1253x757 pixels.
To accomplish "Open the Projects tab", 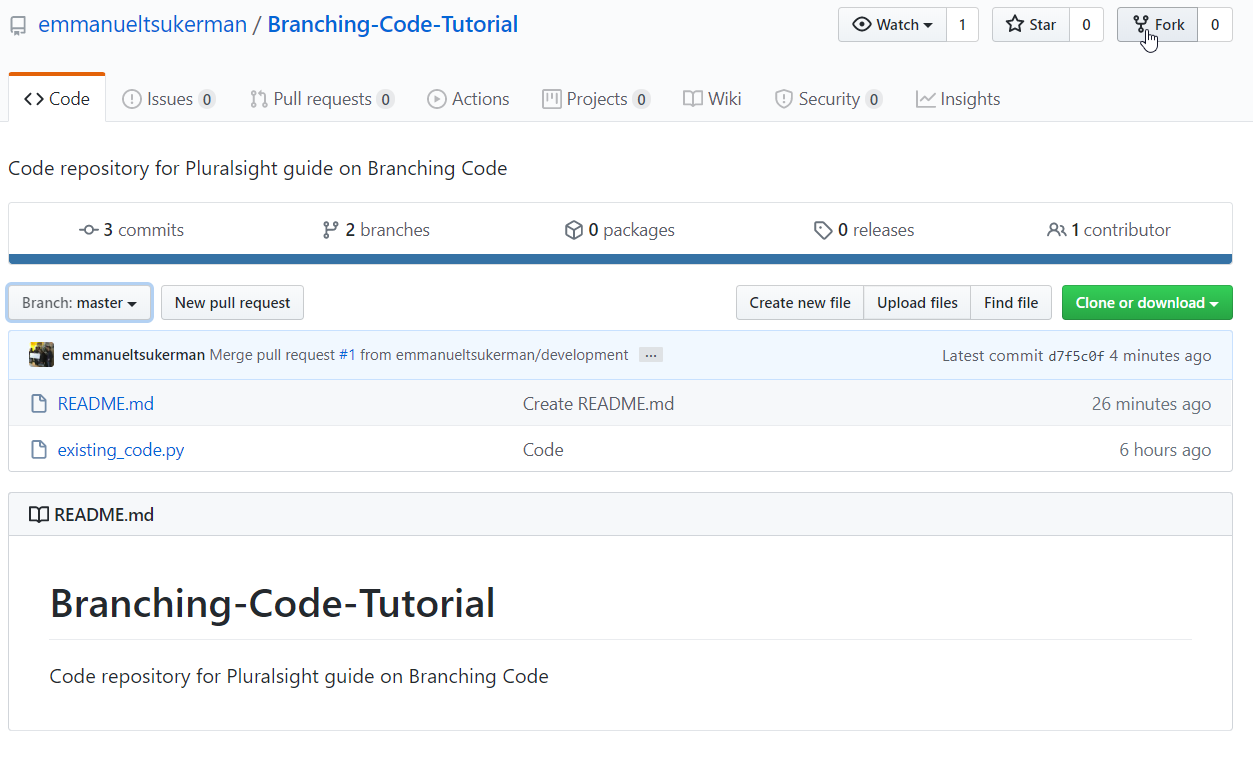I will (596, 99).
